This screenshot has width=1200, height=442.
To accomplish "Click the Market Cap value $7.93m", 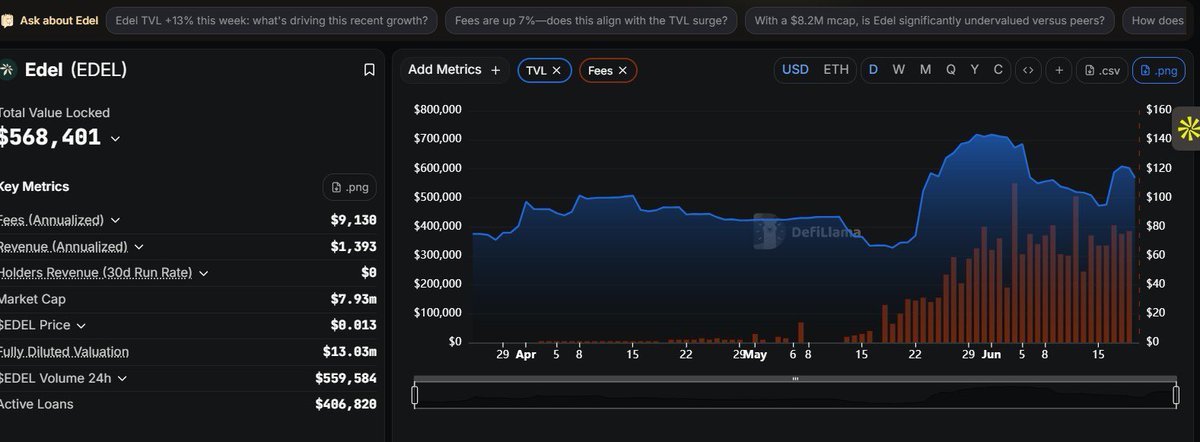I will coord(354,299).
